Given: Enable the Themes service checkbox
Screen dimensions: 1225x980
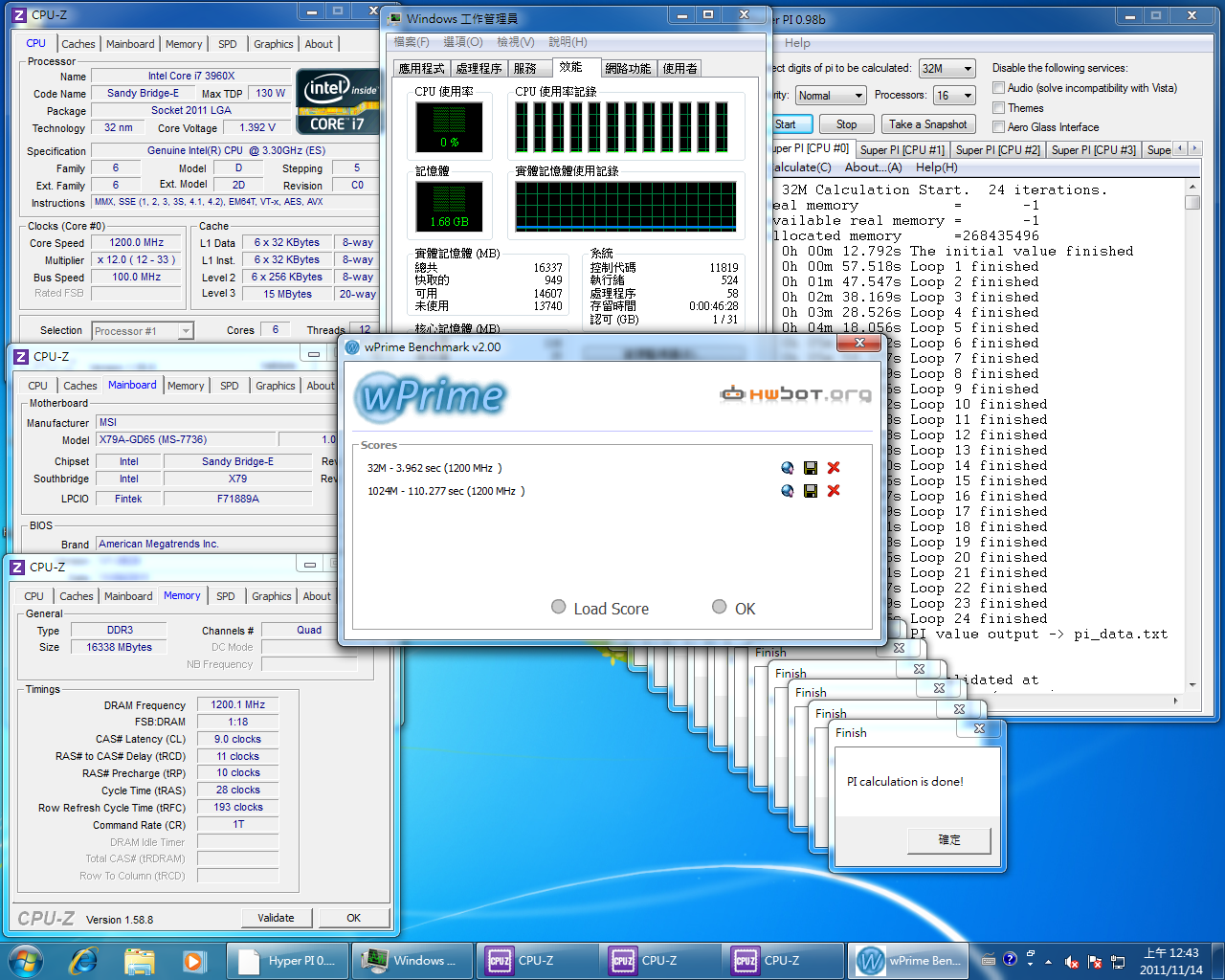Looking at the screenshot, I should [998, 108].
